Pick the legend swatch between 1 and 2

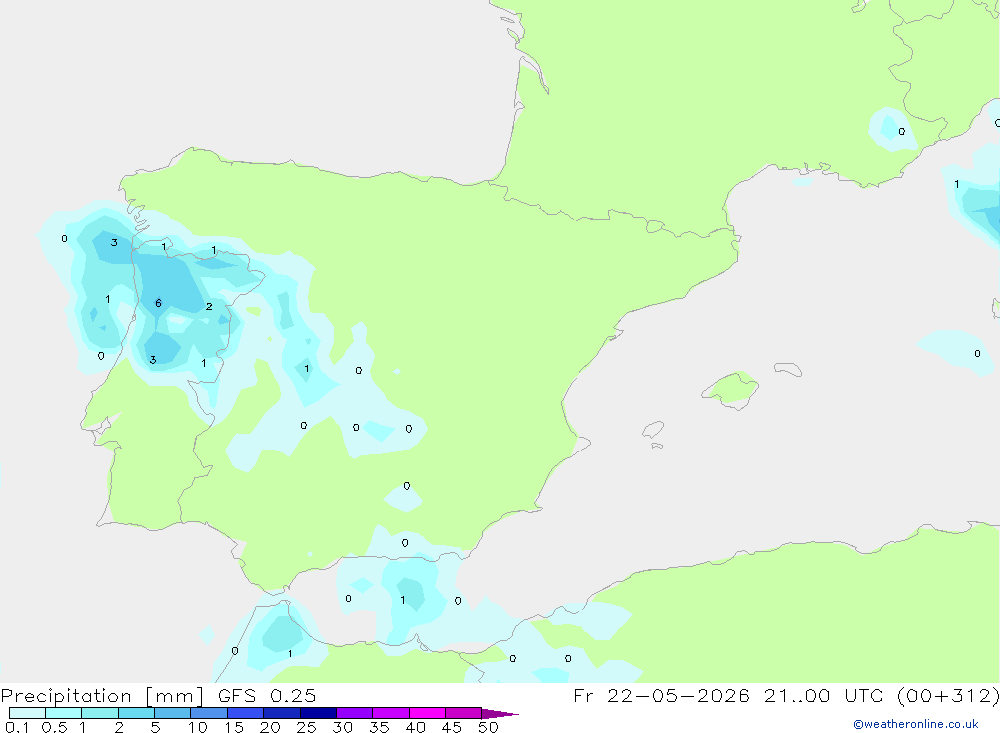pyautogui.click(x=99, y=713)
